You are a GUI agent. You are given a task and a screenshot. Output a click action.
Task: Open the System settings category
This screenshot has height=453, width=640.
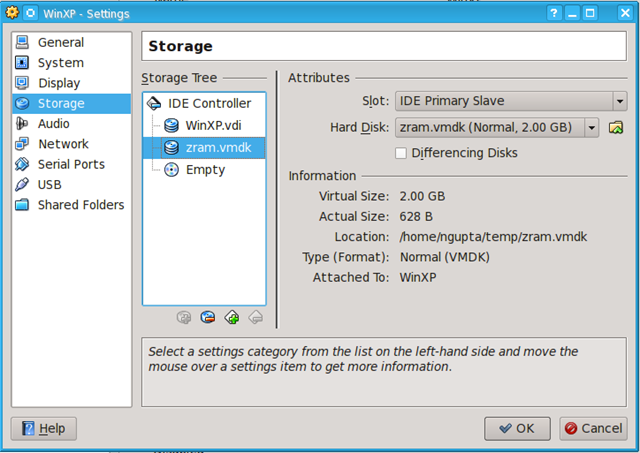71,63
